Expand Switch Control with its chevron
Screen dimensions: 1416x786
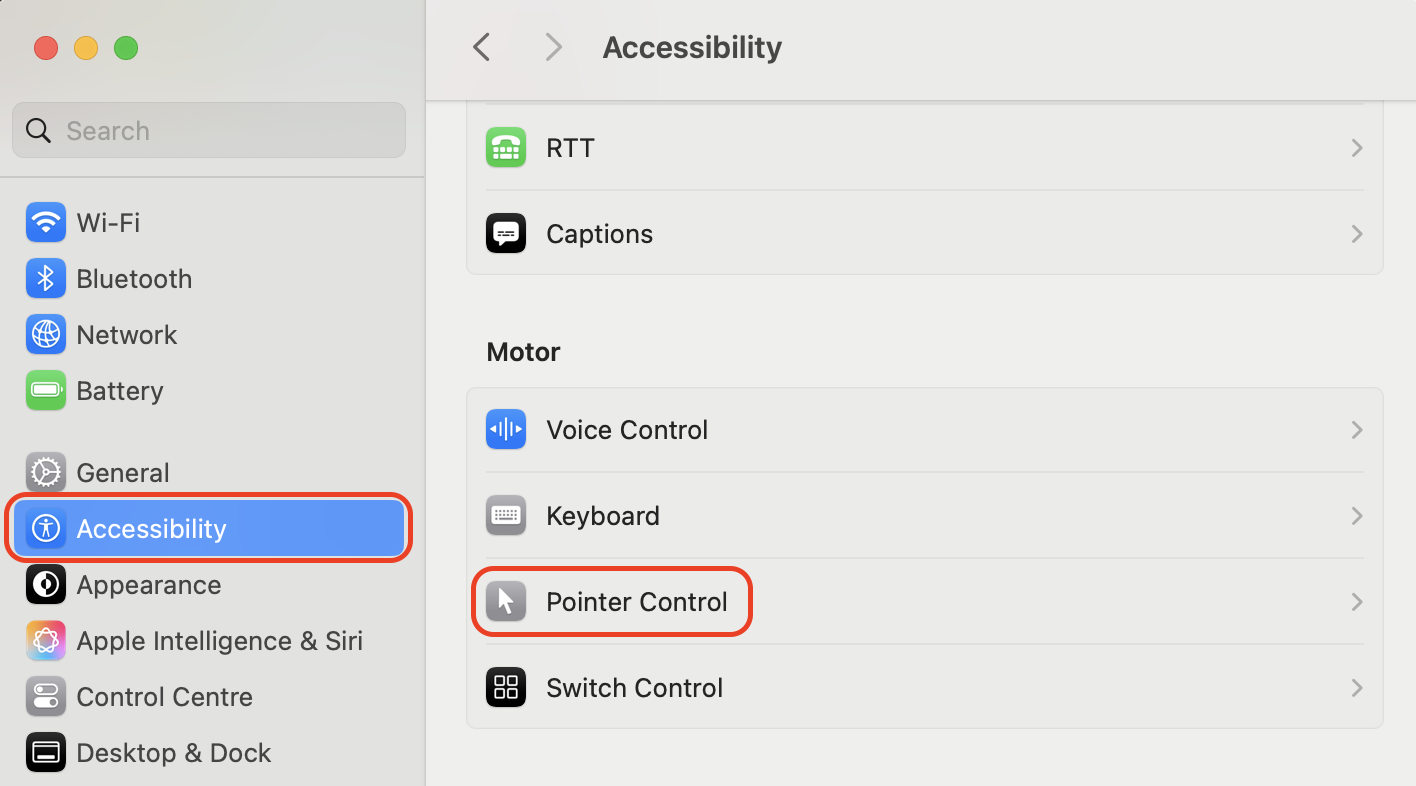1356,687
